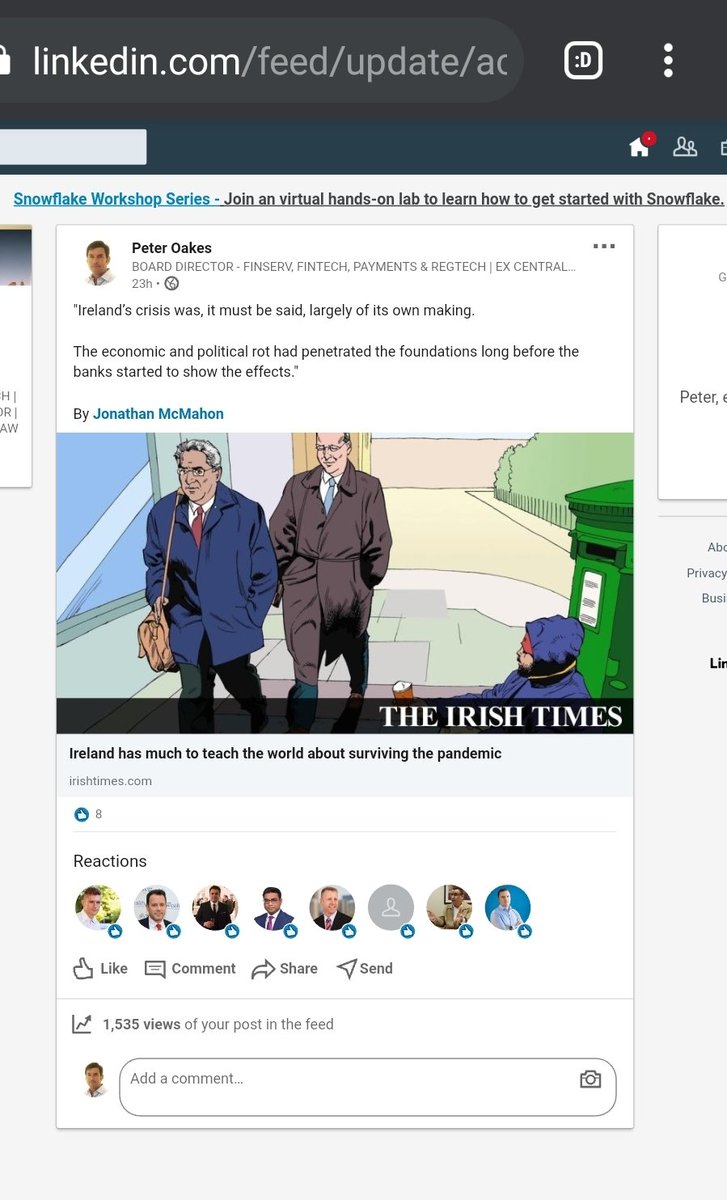Screen dimensions: 727x1200
Task: Open Peter Oakes' profile photo on post
Action: (98, 263)
